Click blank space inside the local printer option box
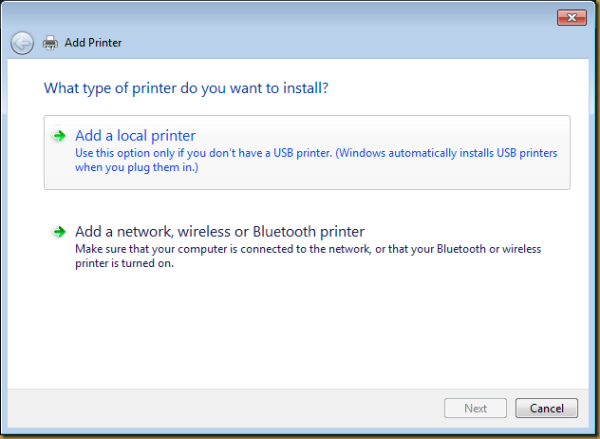The image size is (600, 439). [x=400, y=180]
